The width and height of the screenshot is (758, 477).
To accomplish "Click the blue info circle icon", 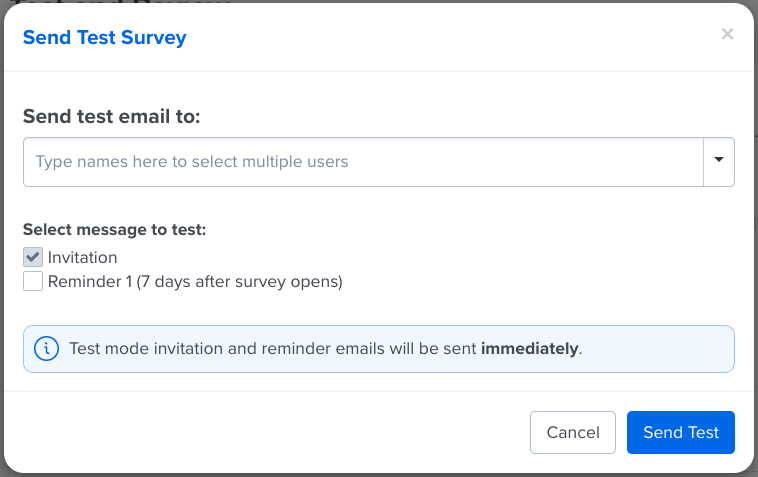I will point(46,348).
